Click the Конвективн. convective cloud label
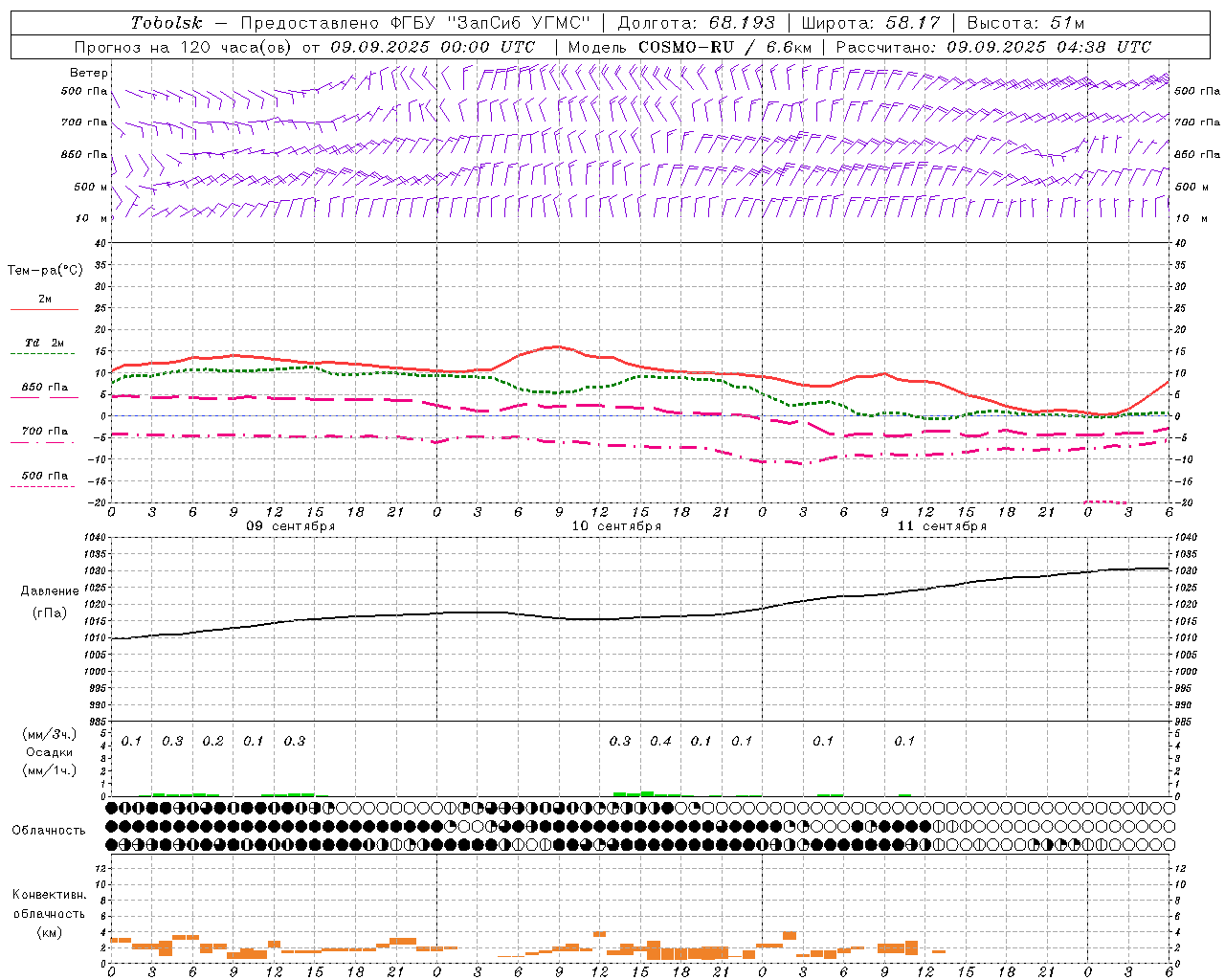1225x980 pixels. pos(49,895)
